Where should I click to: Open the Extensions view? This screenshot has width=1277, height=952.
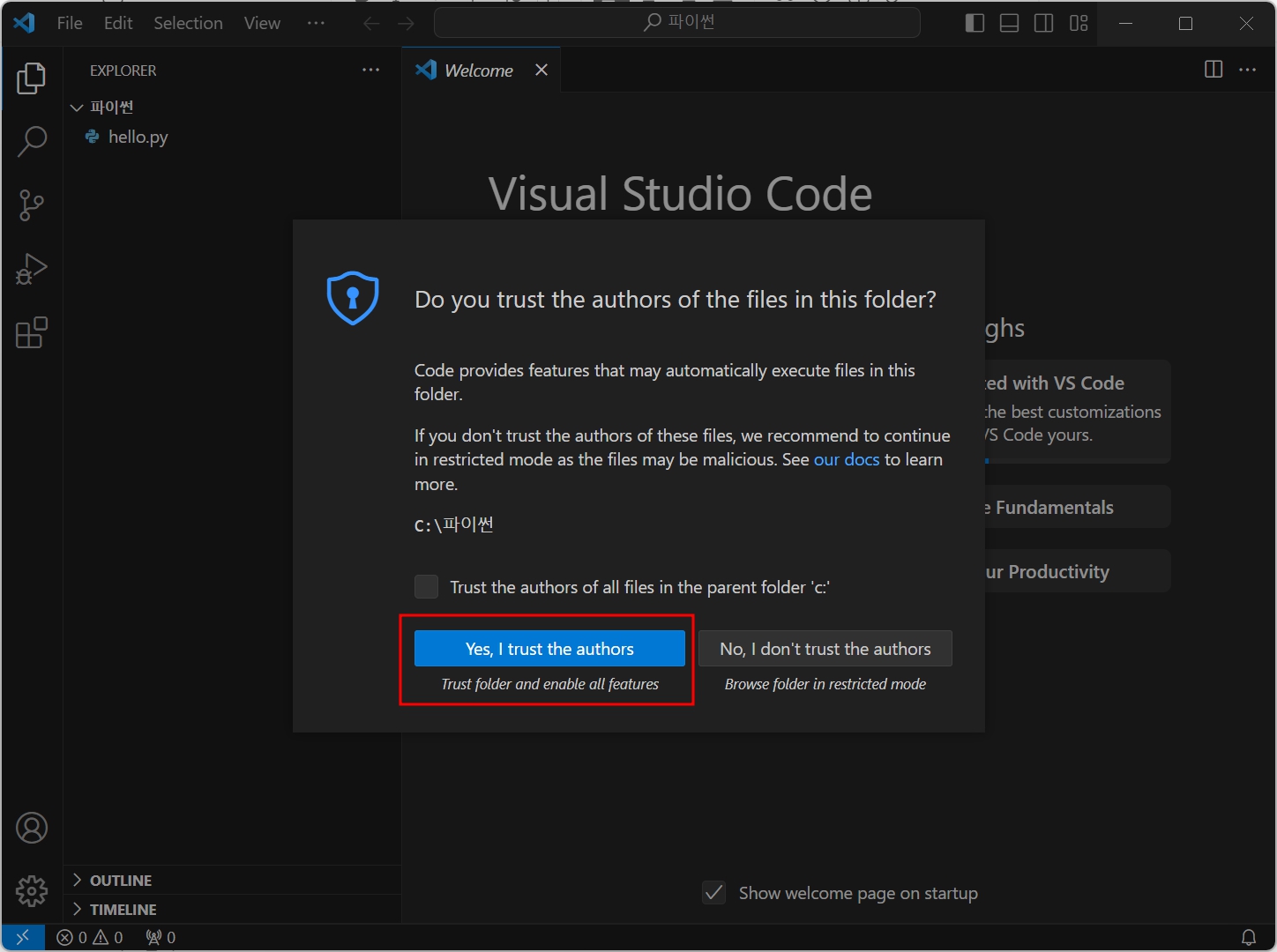tap(32, 332)
